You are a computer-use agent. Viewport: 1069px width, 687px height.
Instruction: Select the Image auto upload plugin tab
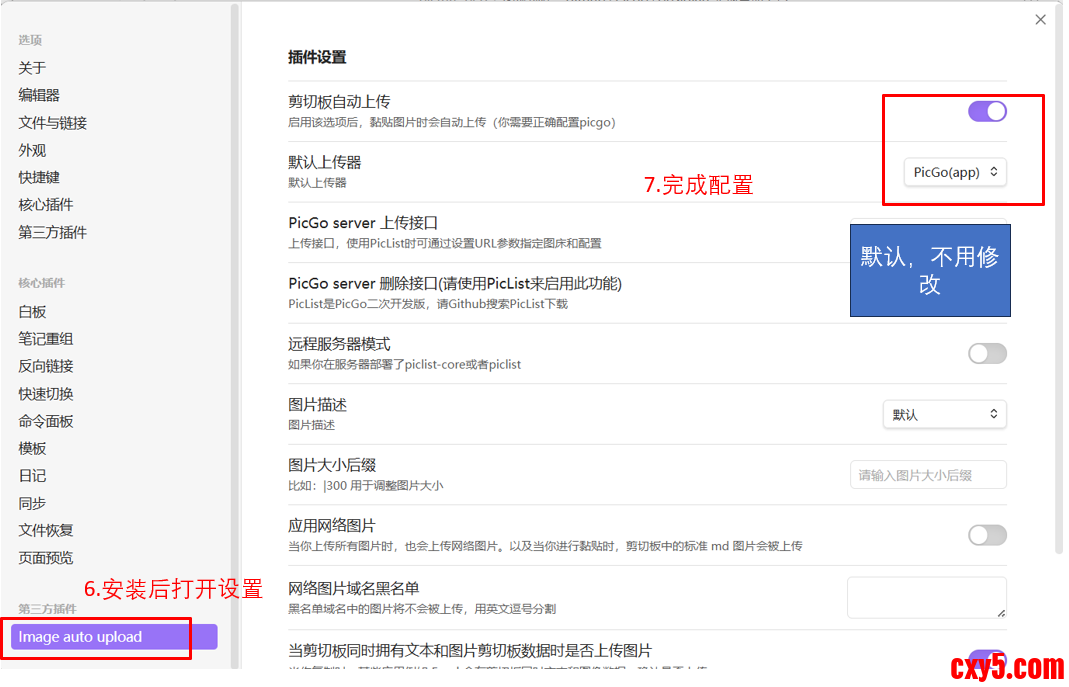pos(113,637)
